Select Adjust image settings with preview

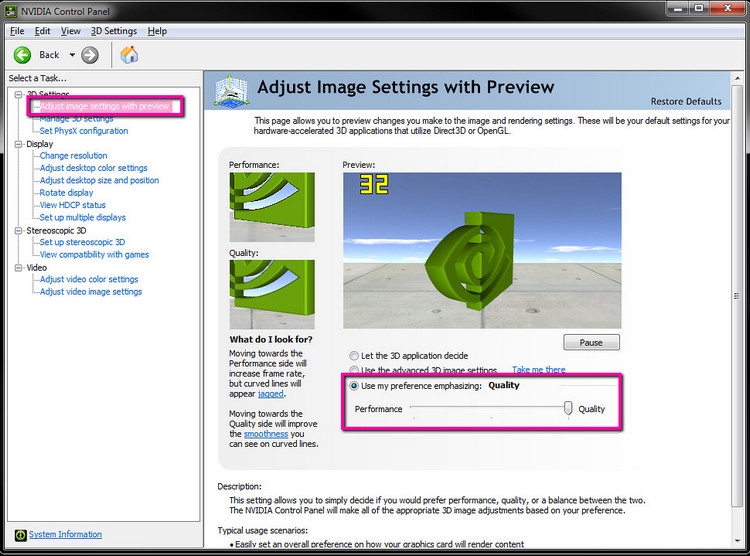pos(104,106)
